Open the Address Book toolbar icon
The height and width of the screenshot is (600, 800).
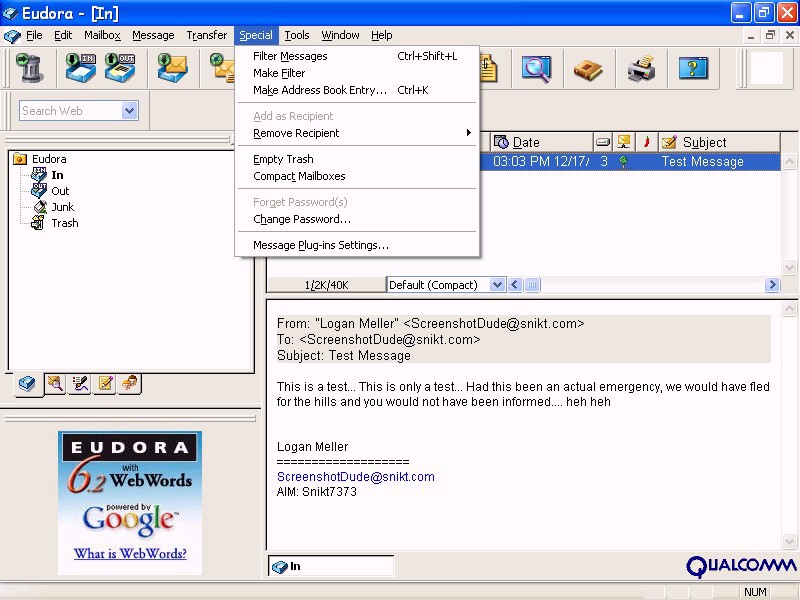[x=588, y=68]
